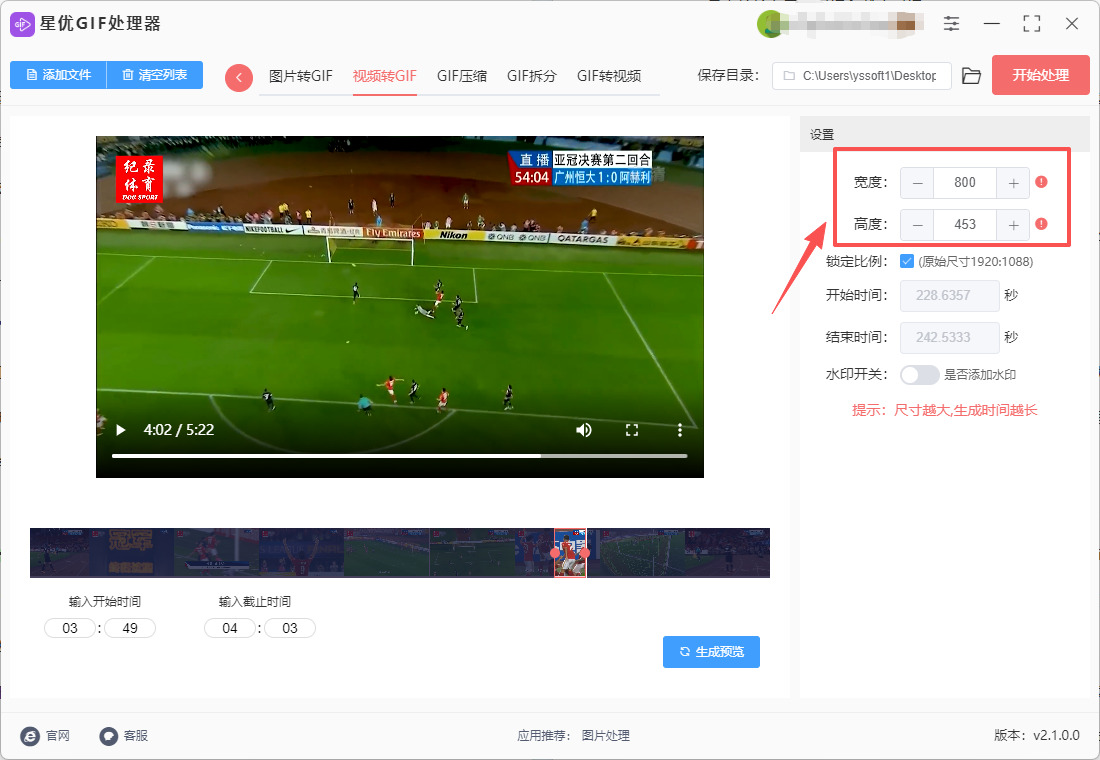Click the 宽度 width value 800 field
The width and height of the screenshot is (1100, 760).
965,183
